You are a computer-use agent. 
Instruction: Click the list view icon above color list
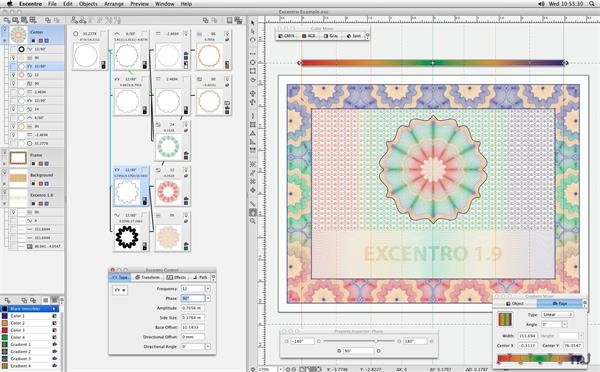click(46, 300)
